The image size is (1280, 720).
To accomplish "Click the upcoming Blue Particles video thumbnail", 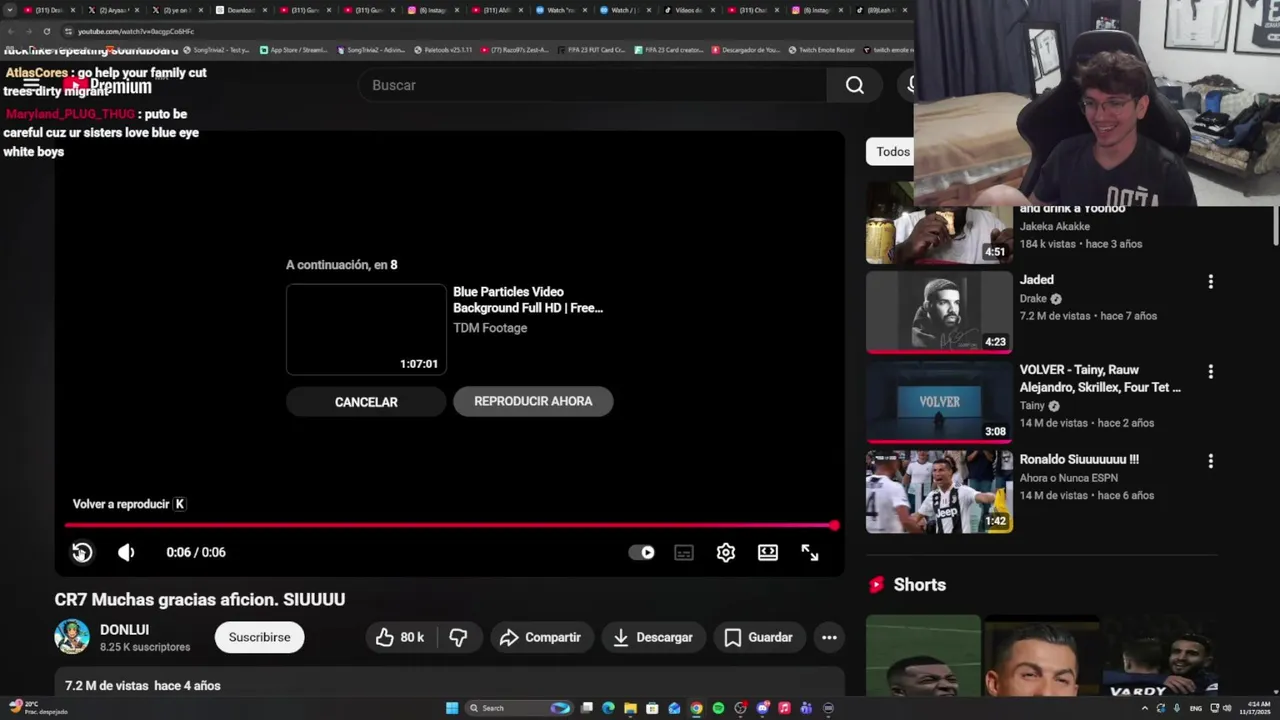I will pyautogui.click(x=366, y=329).
